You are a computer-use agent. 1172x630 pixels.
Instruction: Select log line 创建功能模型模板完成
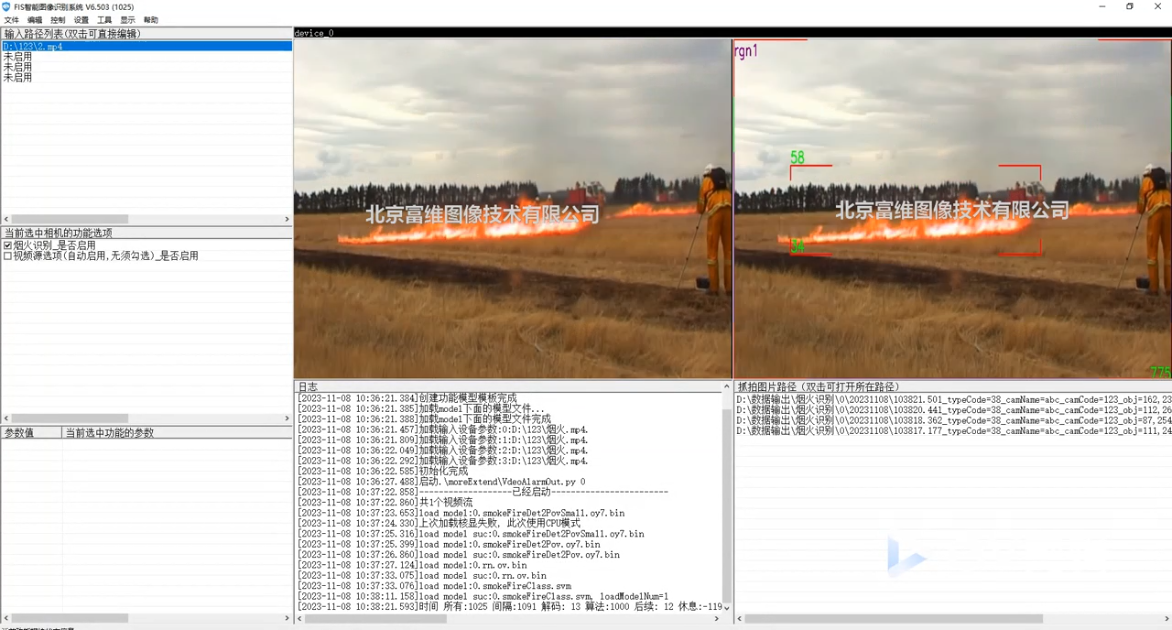pos(407,398)
